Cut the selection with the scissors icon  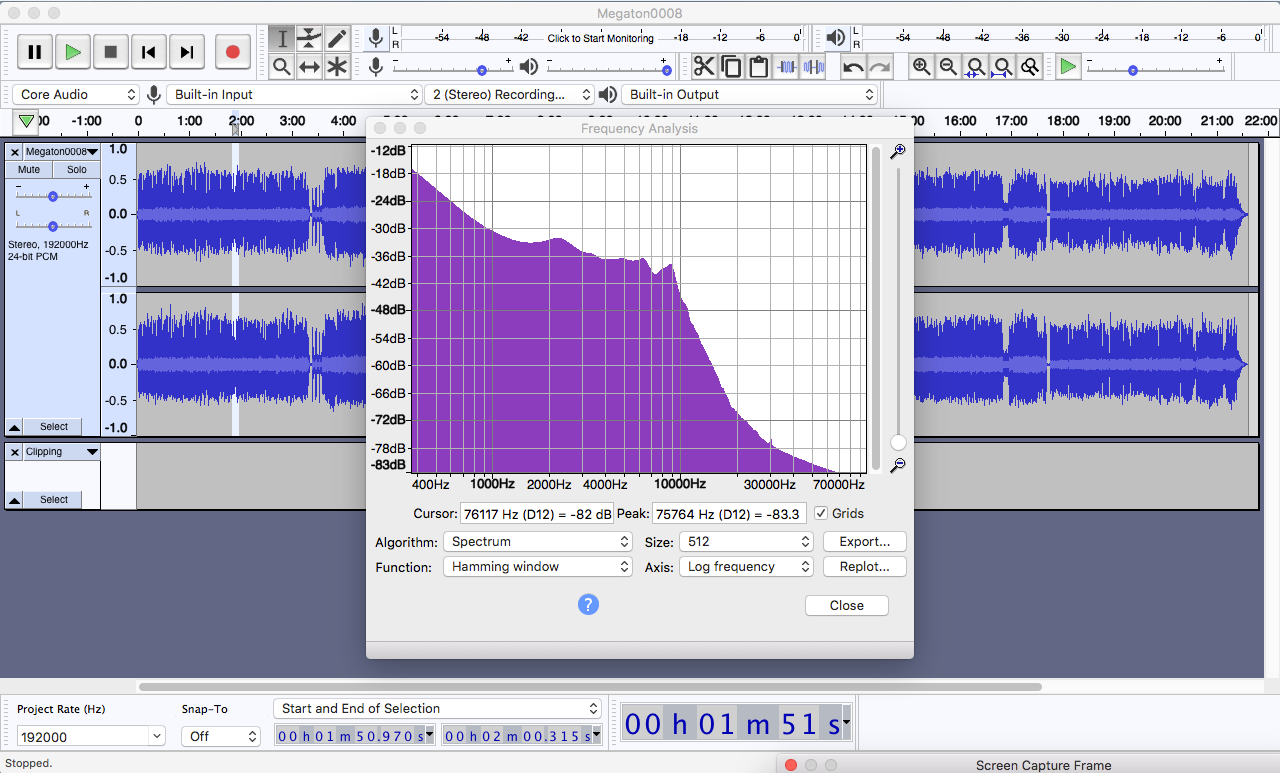point(704,67)
